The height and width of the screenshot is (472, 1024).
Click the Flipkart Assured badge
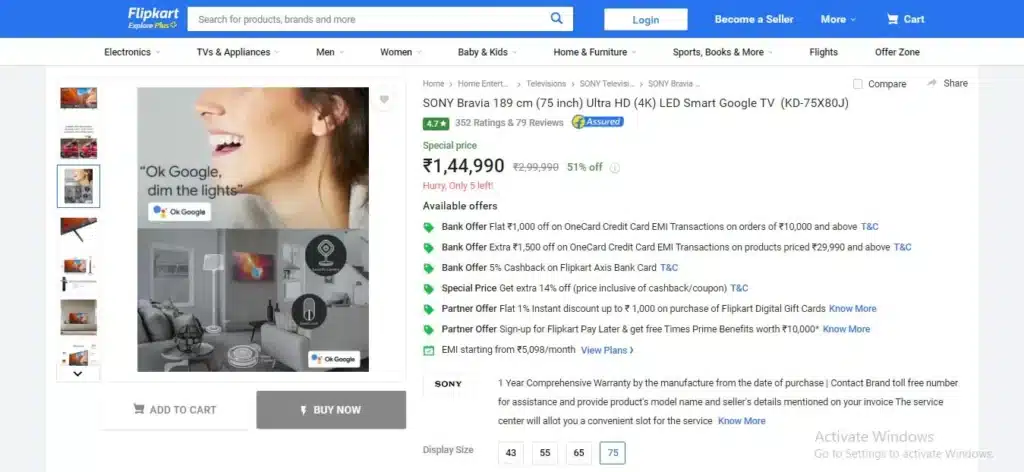click(598, 122)
